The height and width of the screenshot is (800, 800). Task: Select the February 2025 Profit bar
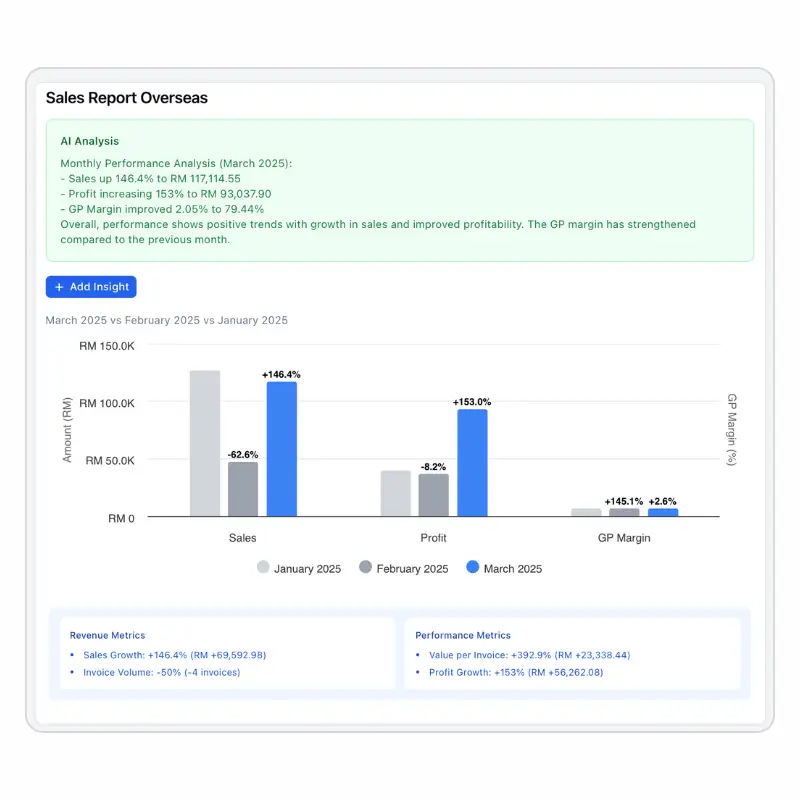click(434, 495)
